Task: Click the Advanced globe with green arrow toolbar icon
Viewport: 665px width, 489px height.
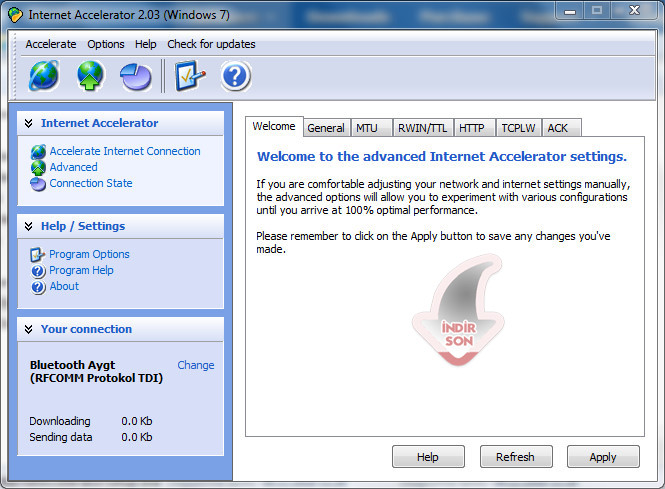Action: [x=90, y=75]
